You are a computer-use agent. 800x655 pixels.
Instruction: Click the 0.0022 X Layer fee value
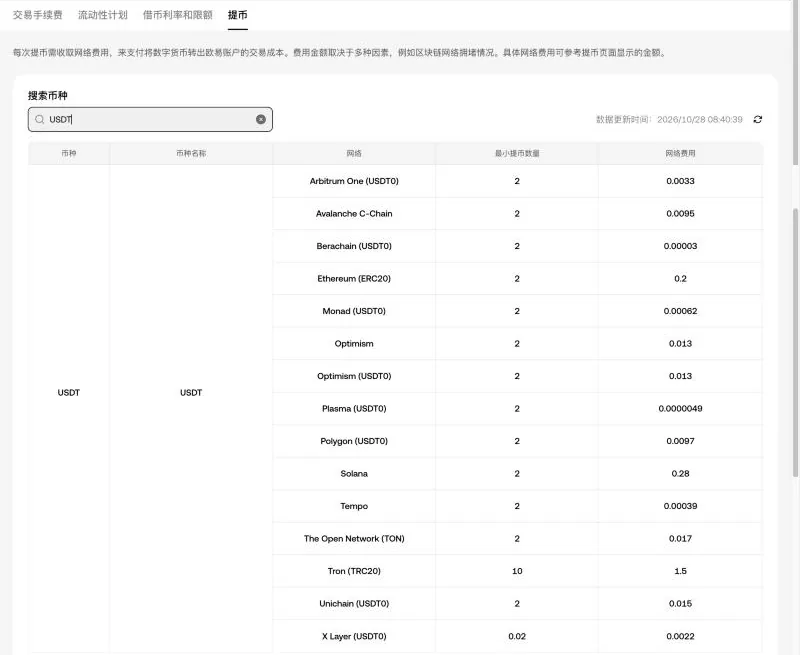(x=680, y=636)
